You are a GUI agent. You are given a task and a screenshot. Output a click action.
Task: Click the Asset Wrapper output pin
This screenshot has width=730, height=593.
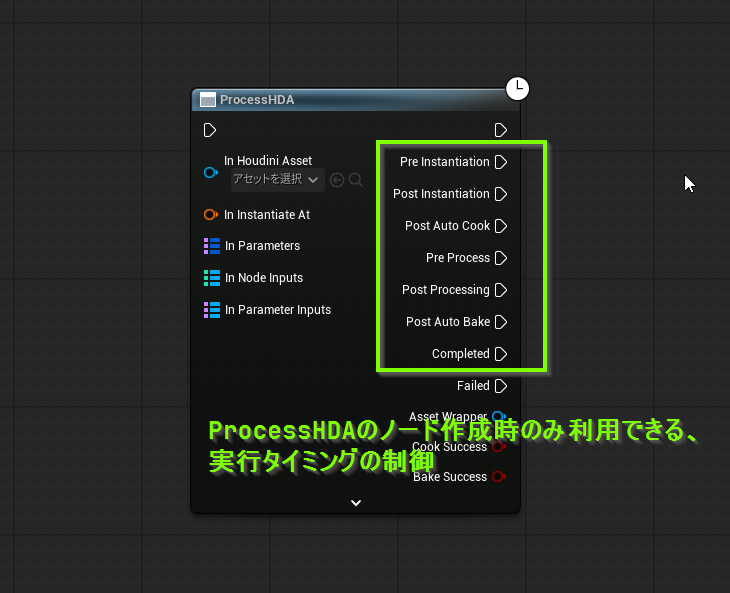click(499, 416)
